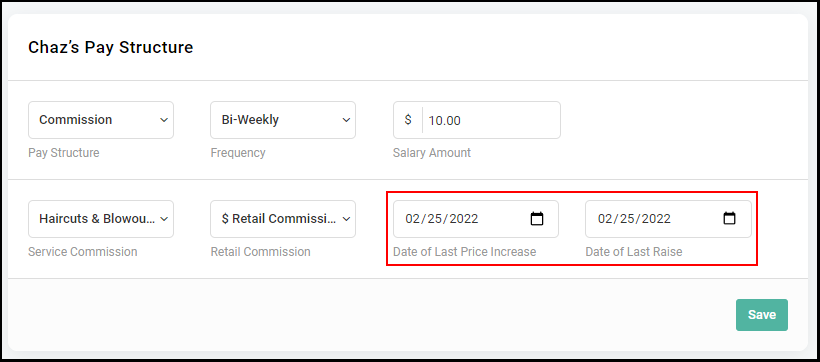Screen dimensions: 820x362
Task: Click the Service Commission label
Action: (83, 252)
